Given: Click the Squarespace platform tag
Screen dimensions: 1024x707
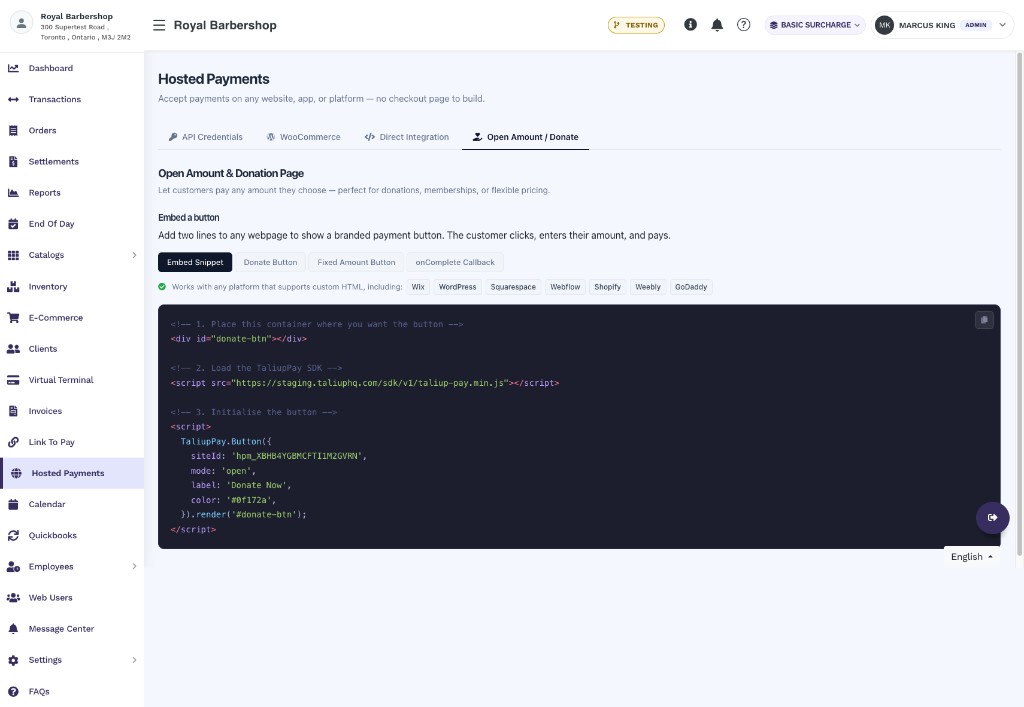Looking at the screenshot, I should tap(513, 287).
